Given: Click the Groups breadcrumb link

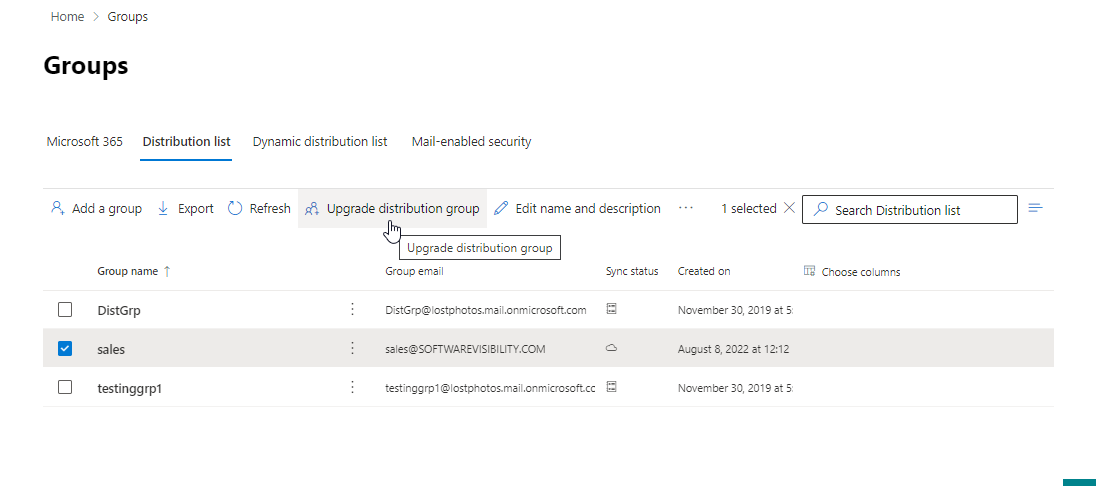Looking at the screenshot, I should [128, 17].
